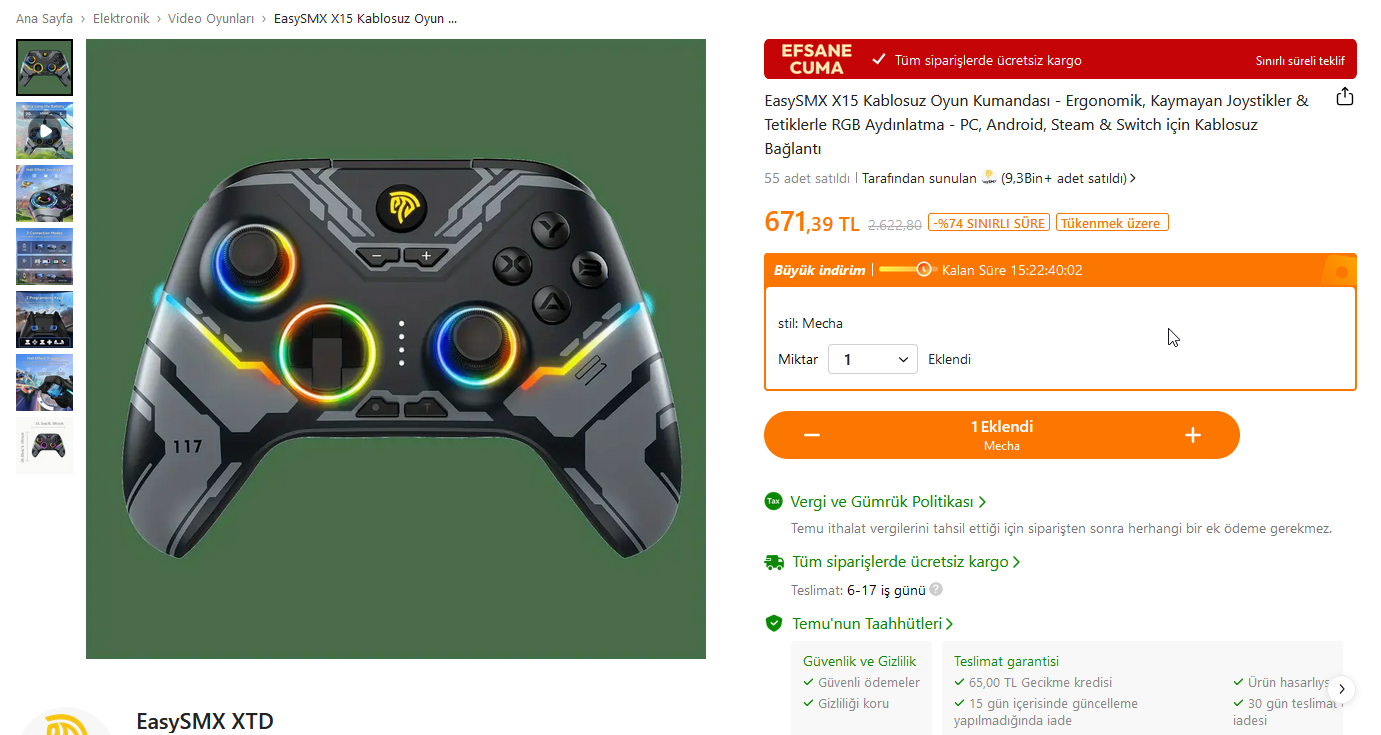This screenshot has height=735, width=1381.
Task: Click the minus icon on Eklendi bar
Action: click(812, 435)
